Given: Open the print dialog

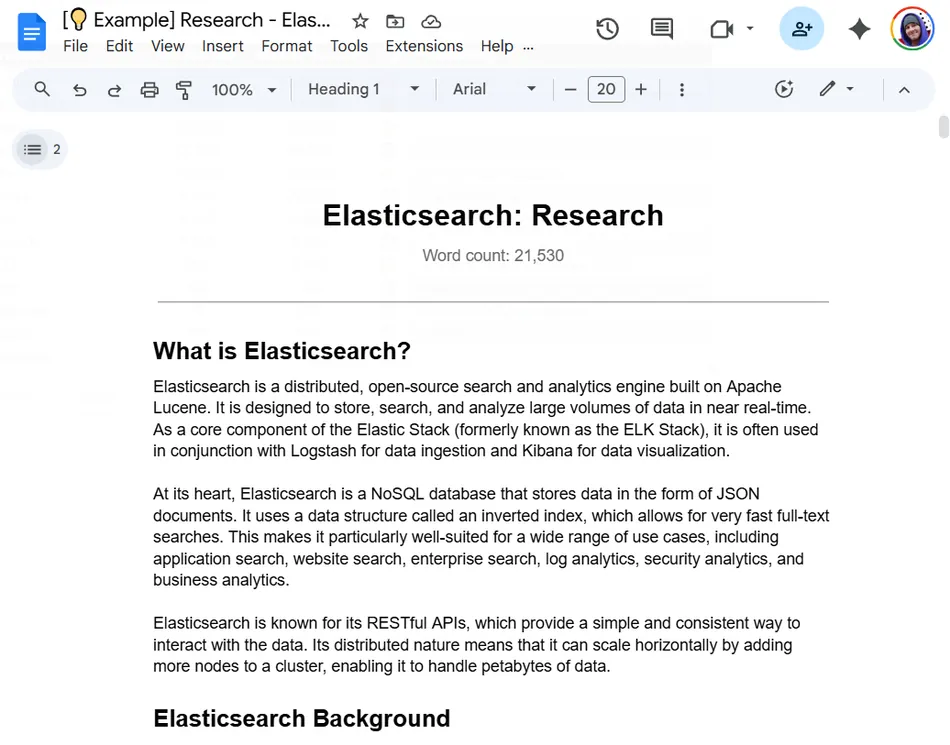Looking at the screenshot, I should pos(149,89).
